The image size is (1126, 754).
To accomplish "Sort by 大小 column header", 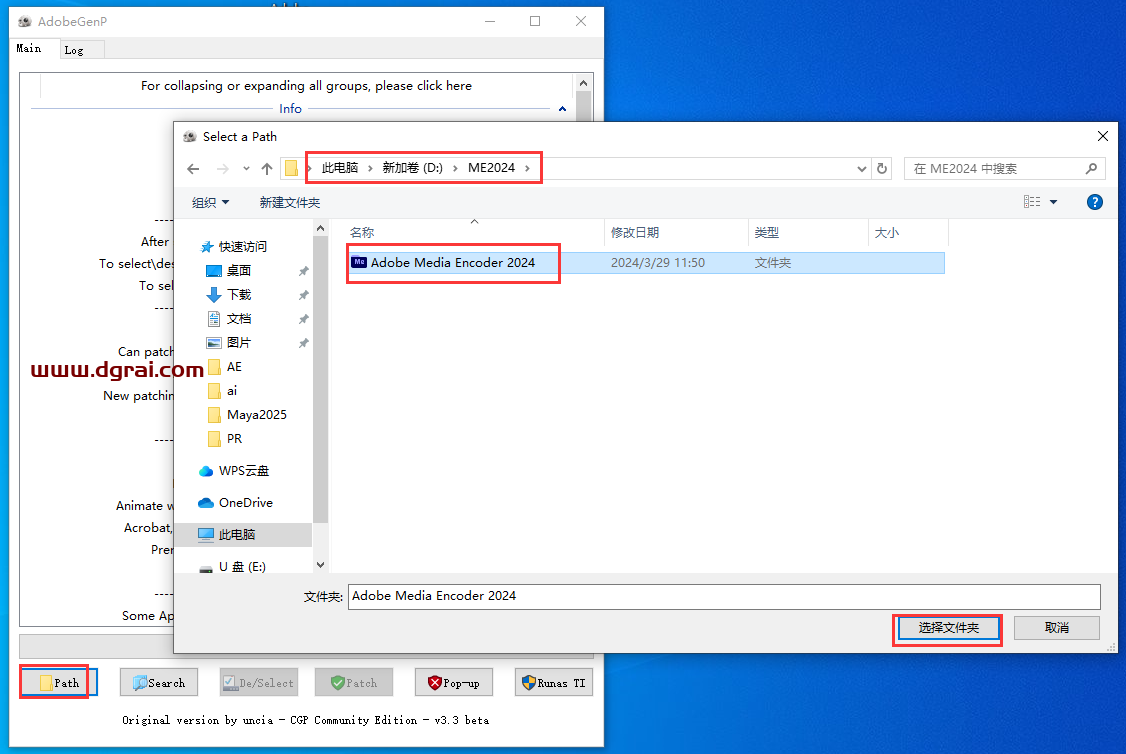I will point(908,232).
